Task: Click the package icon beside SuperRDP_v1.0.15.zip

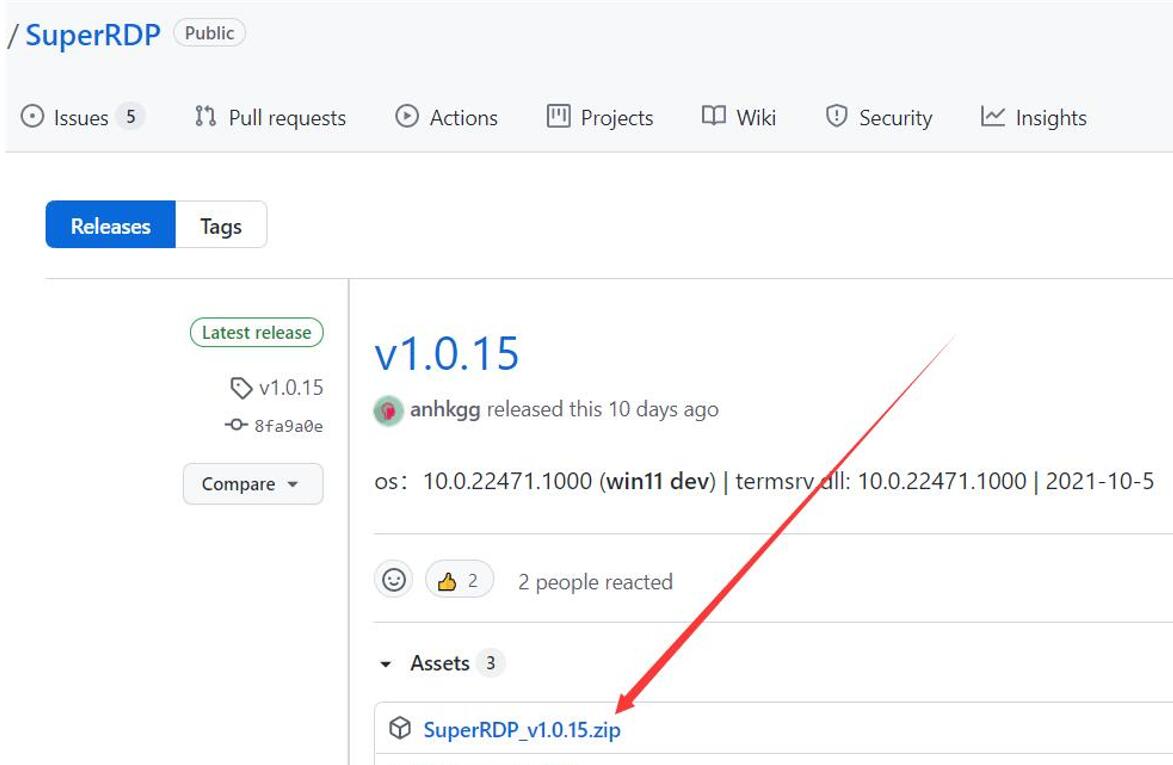Action: click(400, 728)
